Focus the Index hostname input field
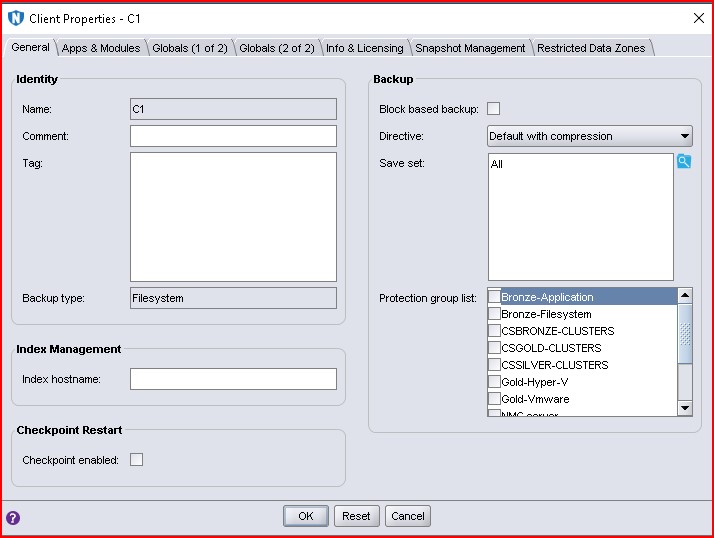The image size is (714, 538). coord(233,379)
